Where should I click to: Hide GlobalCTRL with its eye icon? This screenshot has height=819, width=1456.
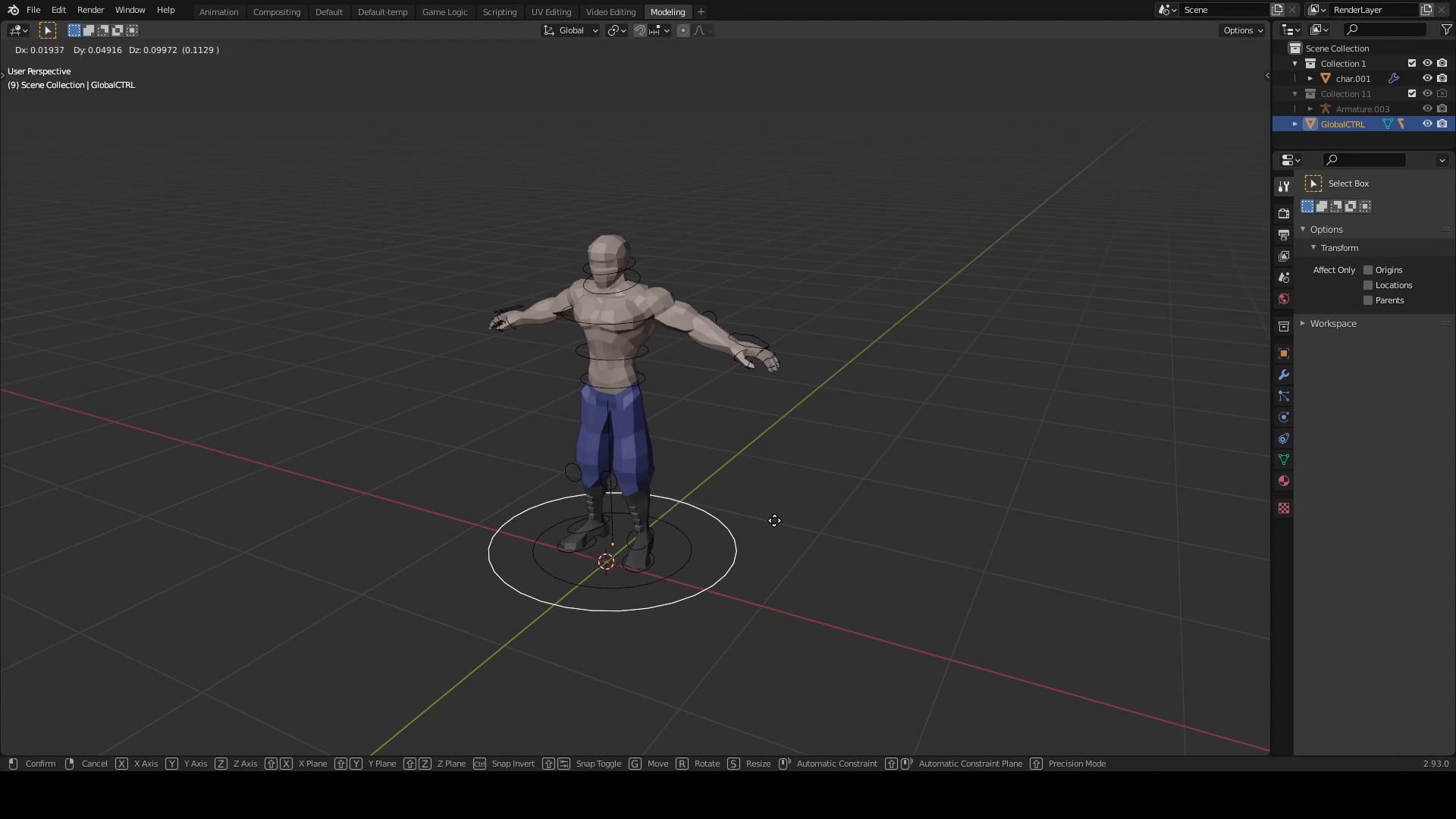pos(1427,124)
